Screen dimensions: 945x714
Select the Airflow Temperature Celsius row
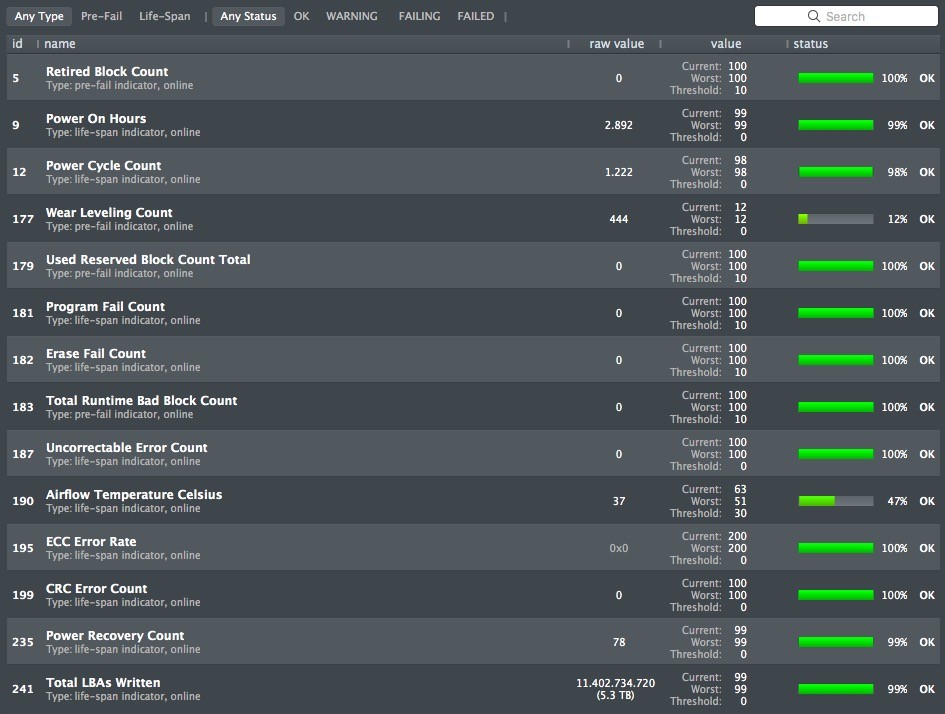click(472, 501)
